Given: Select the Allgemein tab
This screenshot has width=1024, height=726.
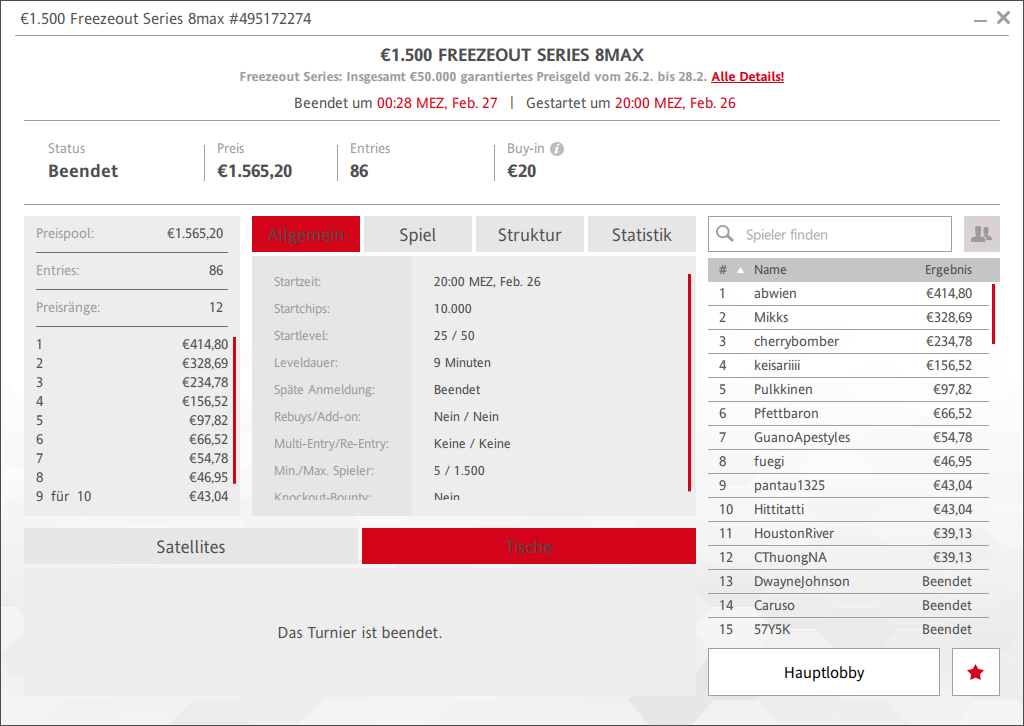Looking at the screenshot, I should 306,234.
